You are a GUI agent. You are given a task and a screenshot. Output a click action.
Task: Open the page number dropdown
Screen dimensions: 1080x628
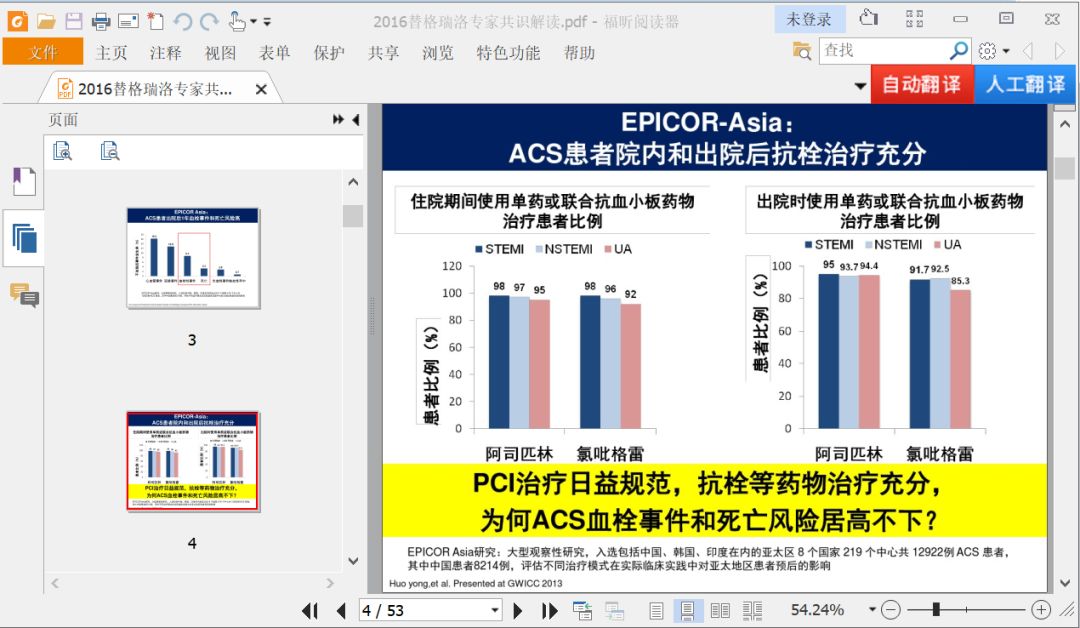(x=494, y=610)
